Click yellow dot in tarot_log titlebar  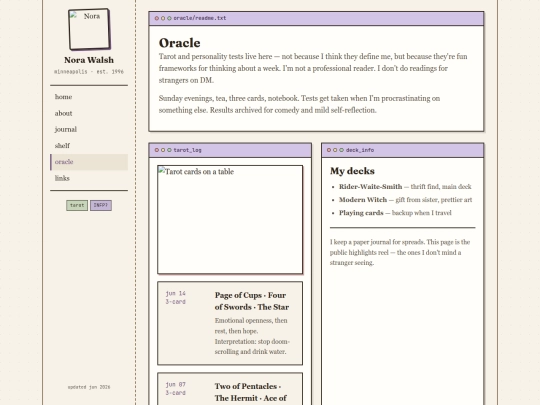click(163, 150)
